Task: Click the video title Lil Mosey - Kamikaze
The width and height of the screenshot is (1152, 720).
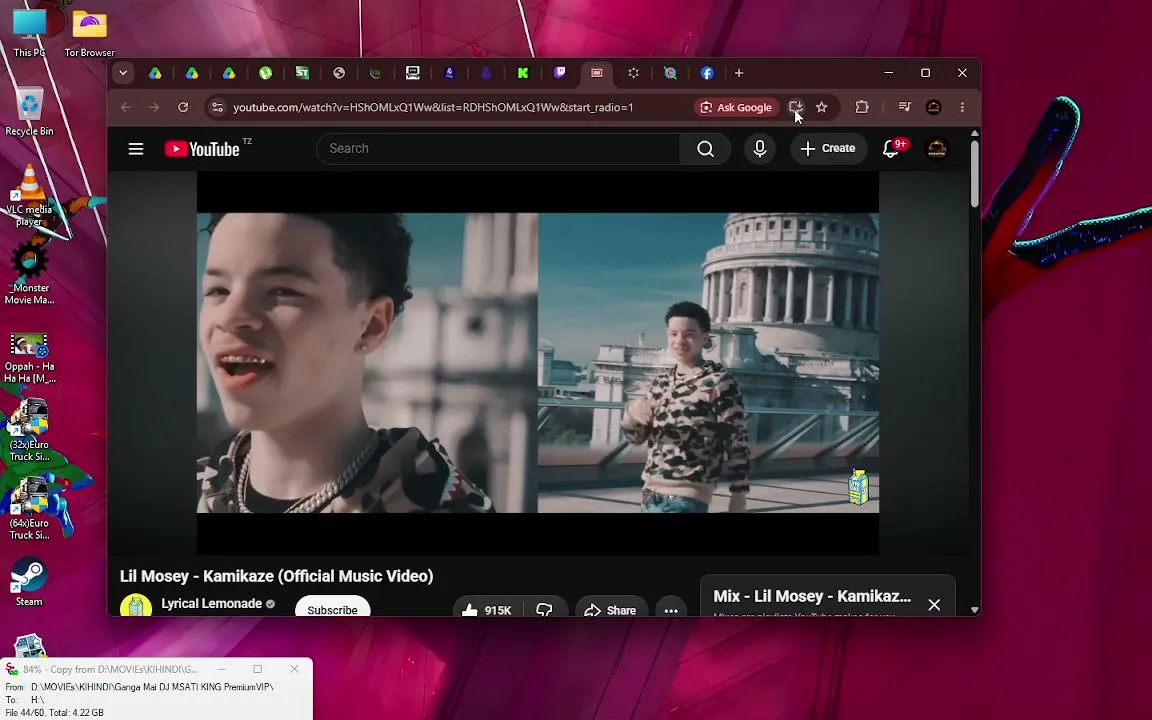Action: point(276,576)
